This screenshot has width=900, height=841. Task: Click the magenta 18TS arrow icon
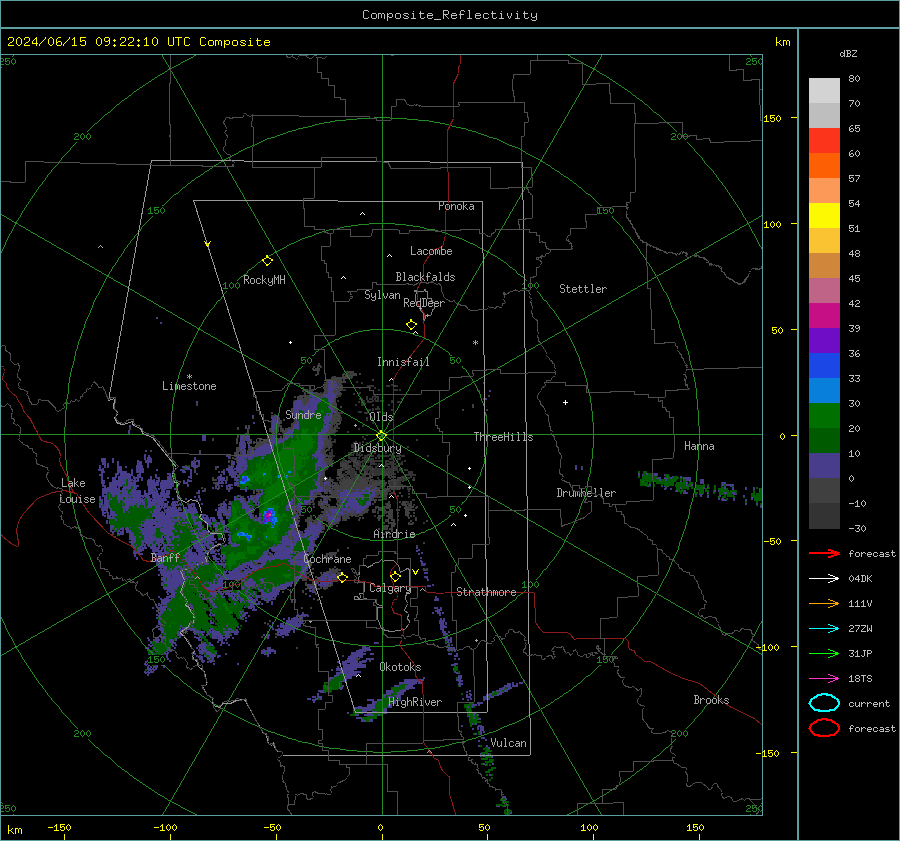pos(824,679)
